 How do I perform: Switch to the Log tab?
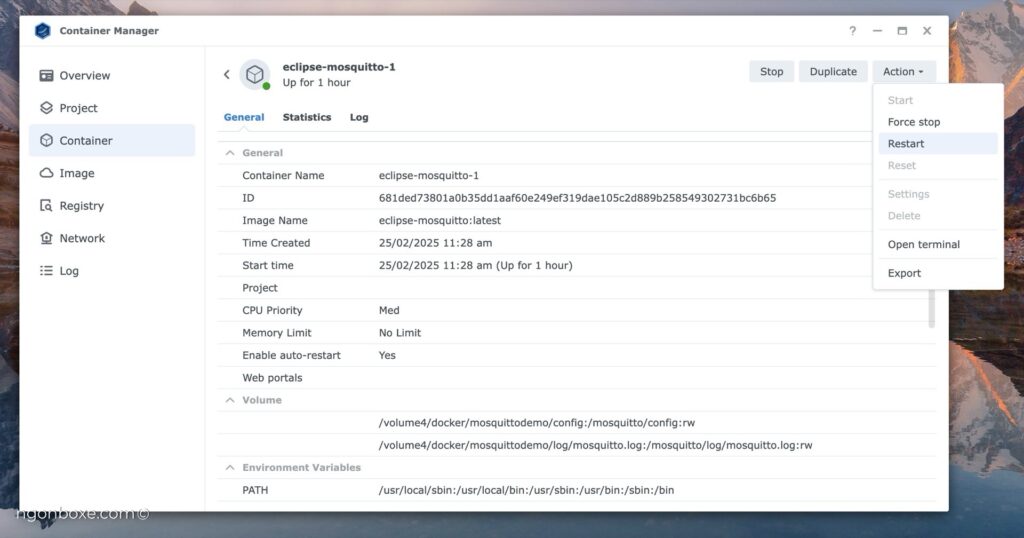(359, 118)
